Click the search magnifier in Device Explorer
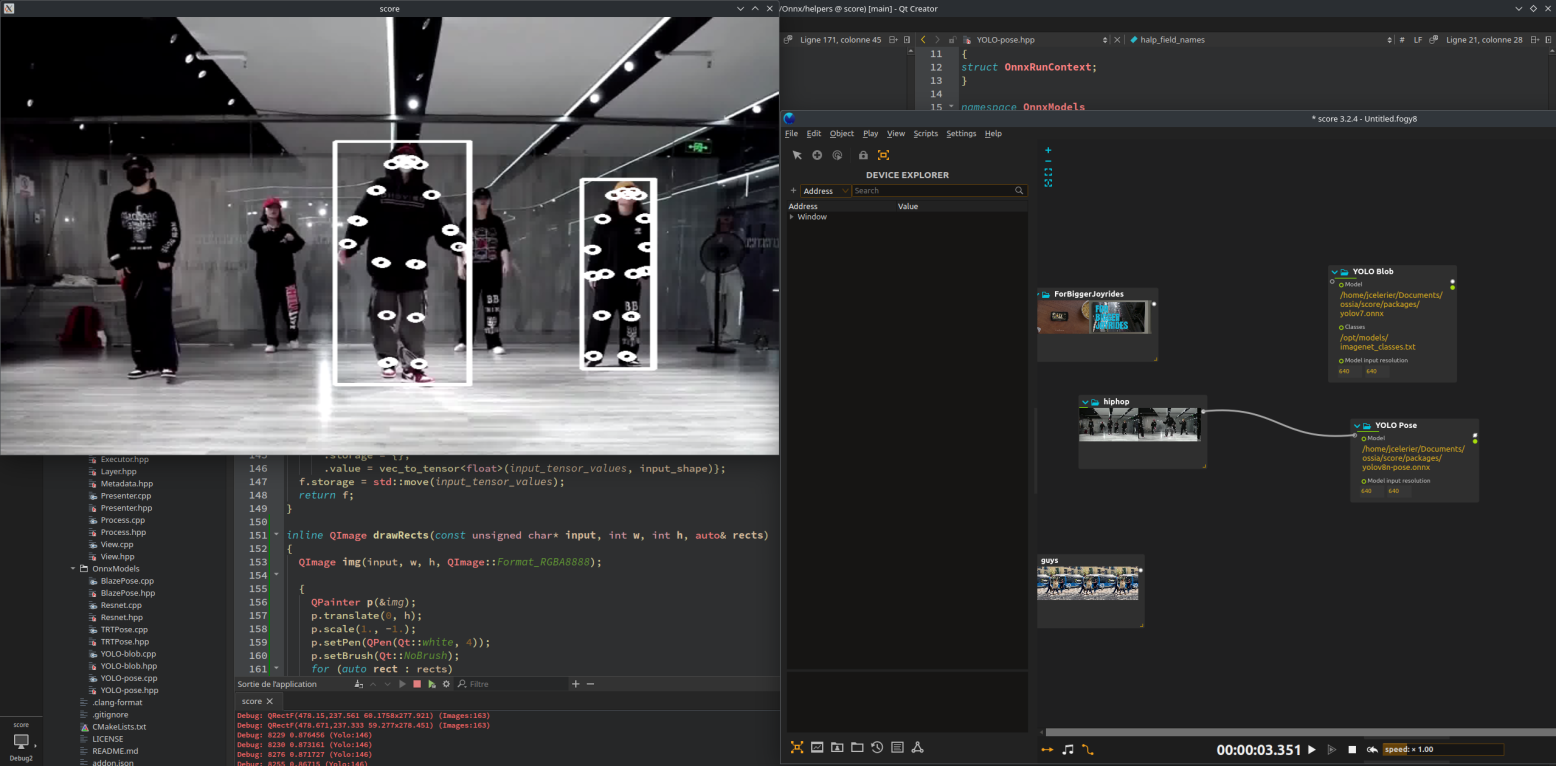This screenshot has width=1556, height=766. tap(1020, 190)
